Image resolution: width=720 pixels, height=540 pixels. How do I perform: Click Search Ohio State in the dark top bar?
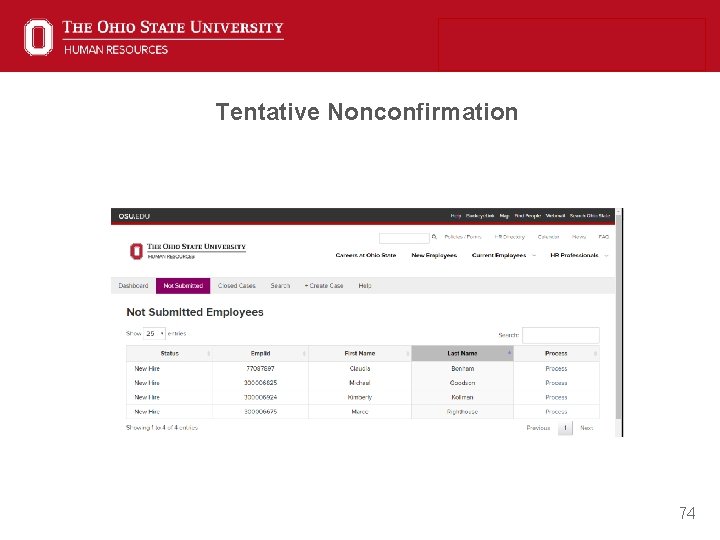pos(590,215)
